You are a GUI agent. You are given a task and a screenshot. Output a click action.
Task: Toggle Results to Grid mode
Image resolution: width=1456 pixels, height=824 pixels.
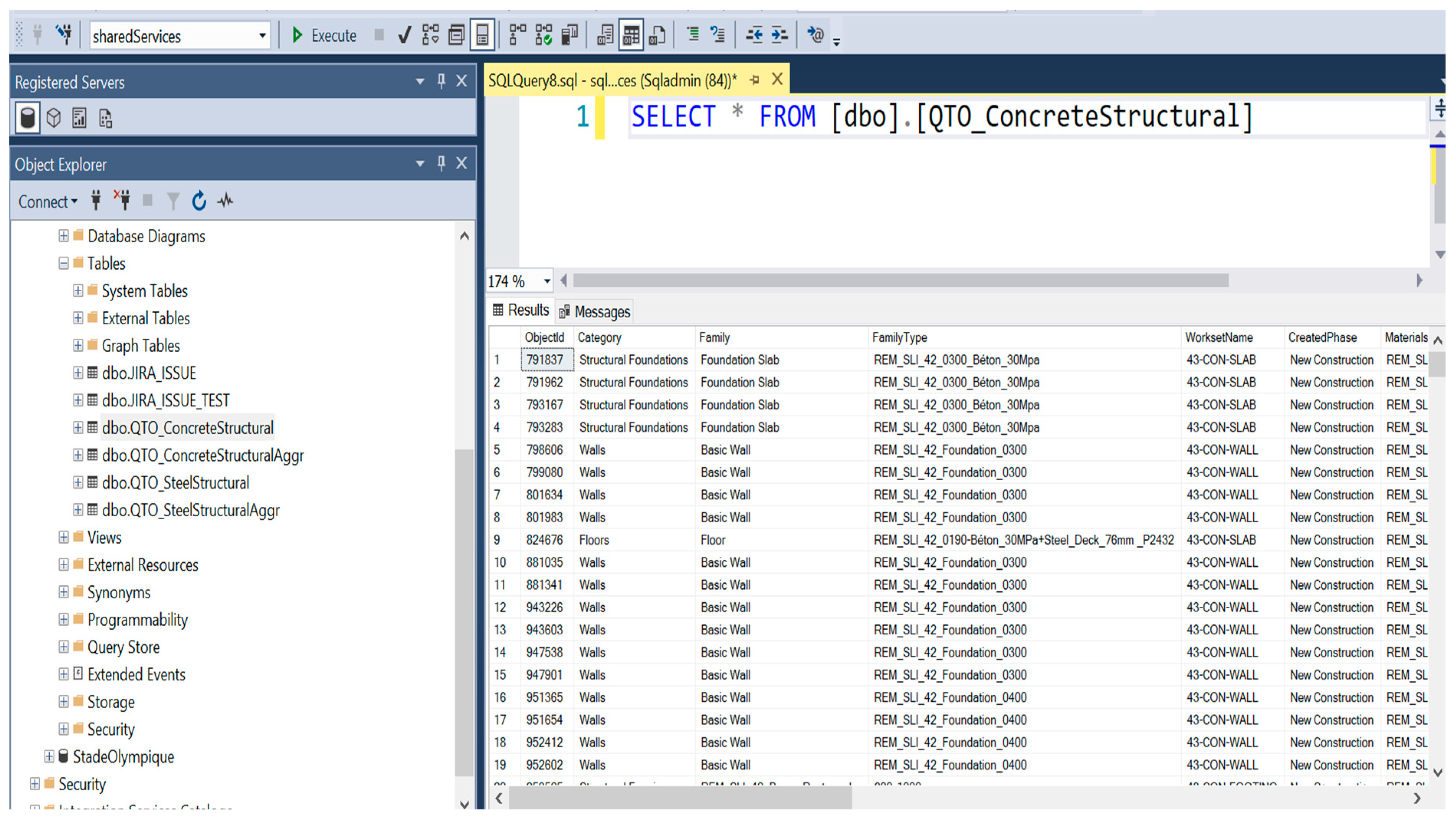(x=631, y=36)
